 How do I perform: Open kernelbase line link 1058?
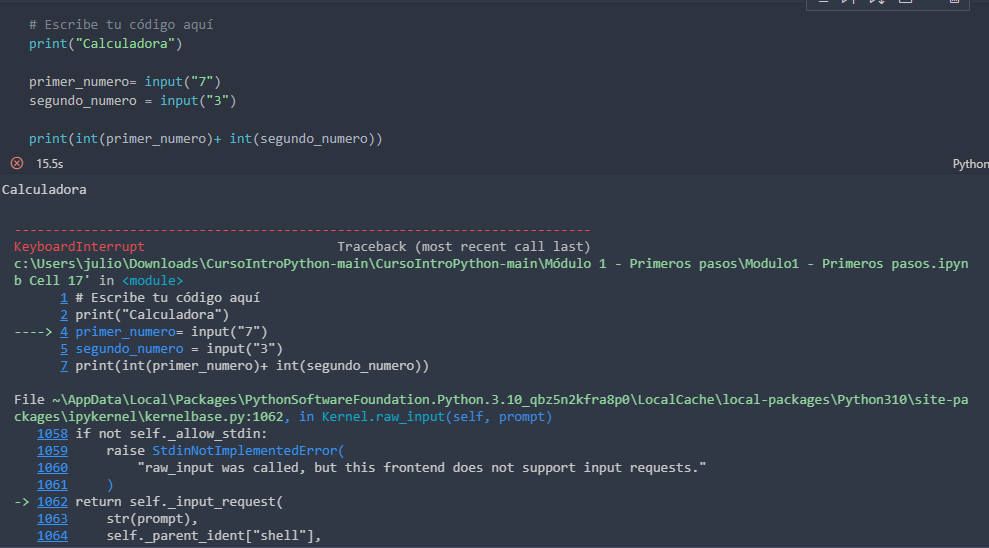52,434
